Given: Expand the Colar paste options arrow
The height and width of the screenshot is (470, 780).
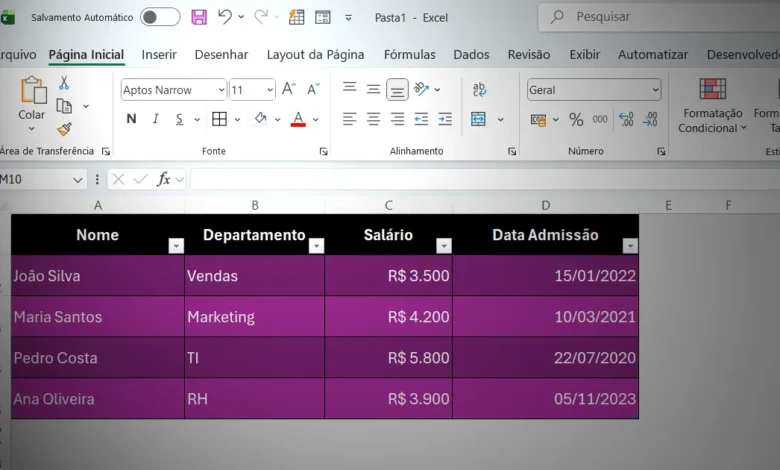Looking at the screenshot, I should coord(31,129).
